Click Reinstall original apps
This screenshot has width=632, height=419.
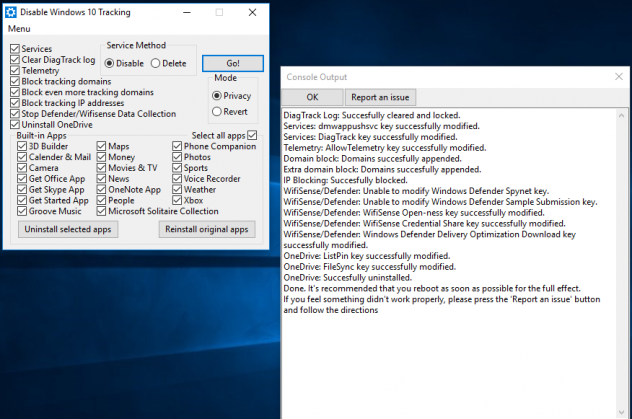(207, 230)
